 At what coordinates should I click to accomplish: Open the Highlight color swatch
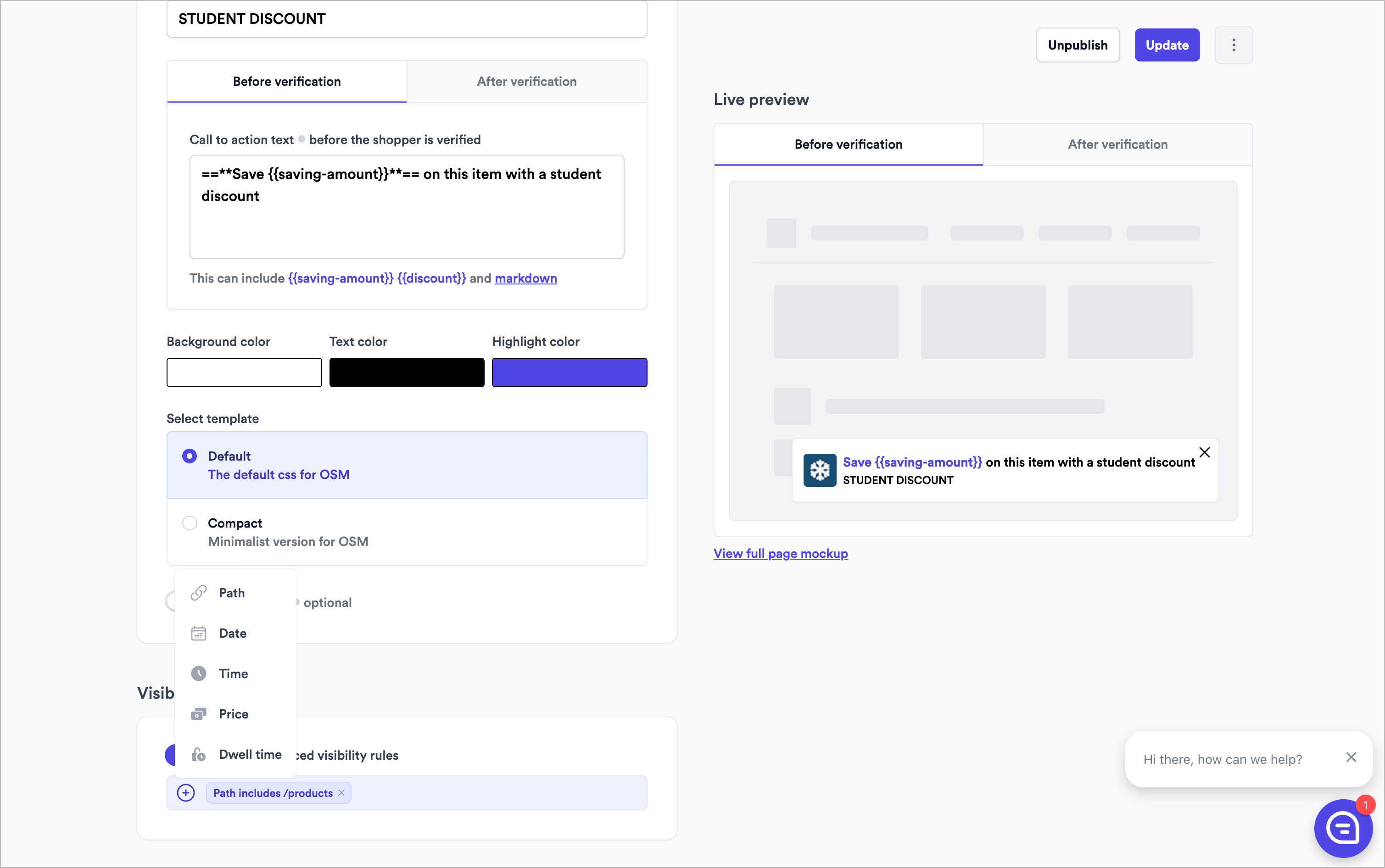coord(569,373)
